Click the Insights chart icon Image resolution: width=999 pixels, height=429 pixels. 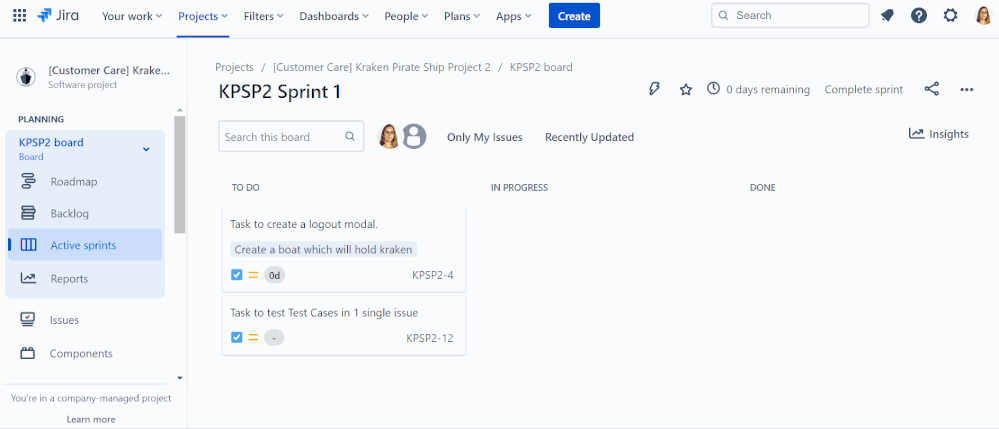click(916, 134)
